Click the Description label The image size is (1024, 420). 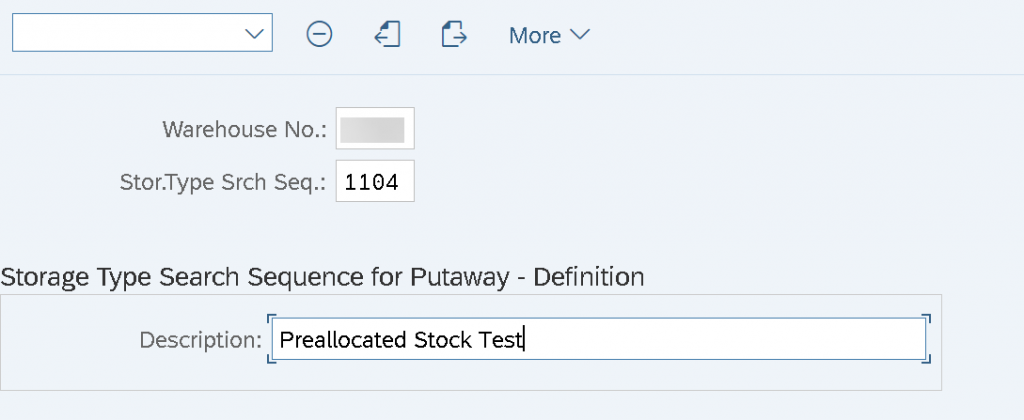200,340
